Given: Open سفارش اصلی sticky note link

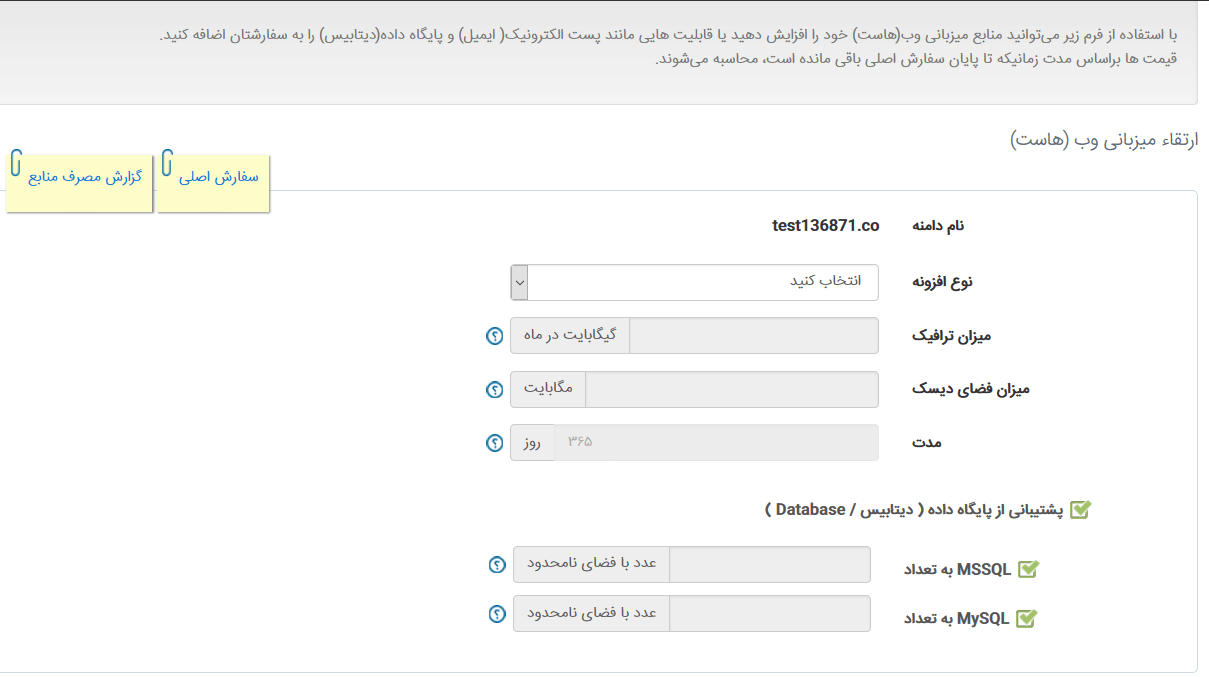Looking at the screenshot, I should pyautogui.click(x=219, y=177).
